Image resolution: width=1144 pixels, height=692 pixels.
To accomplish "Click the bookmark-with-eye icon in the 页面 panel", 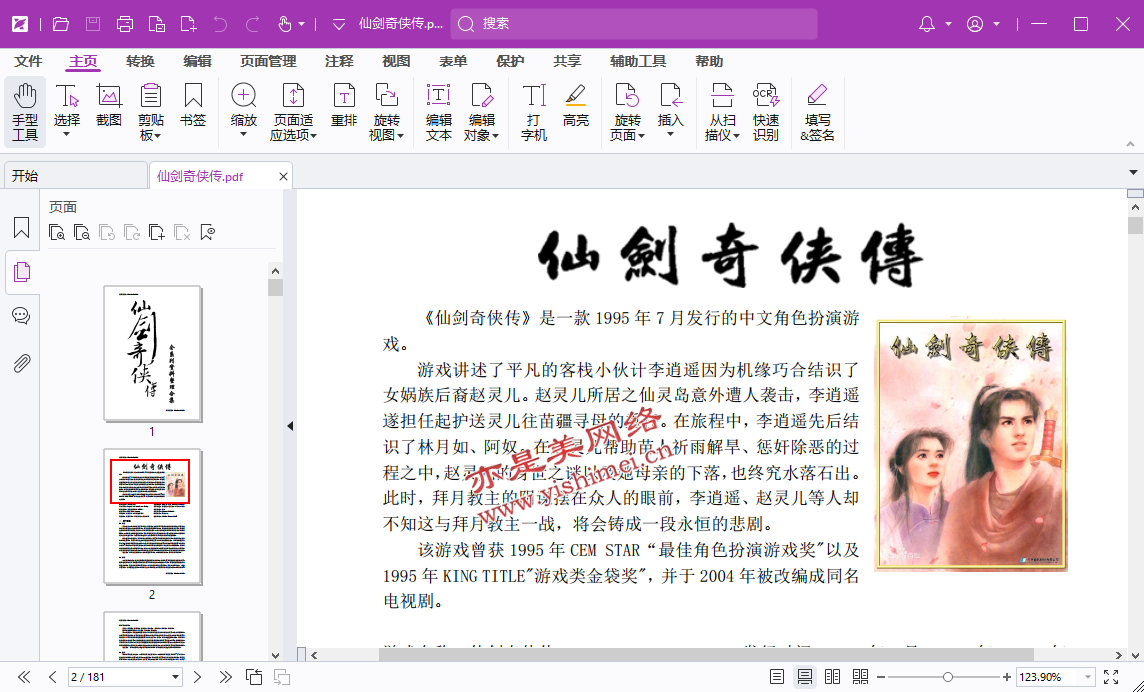I will [x=208, y=233].
